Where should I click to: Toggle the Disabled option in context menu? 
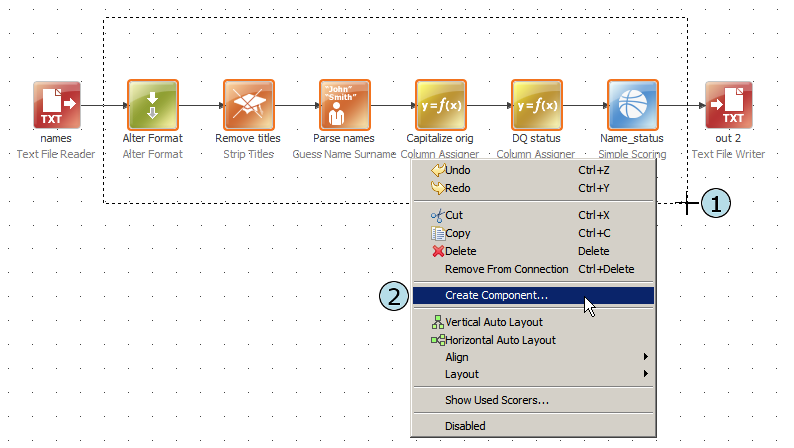click(465, 426)
